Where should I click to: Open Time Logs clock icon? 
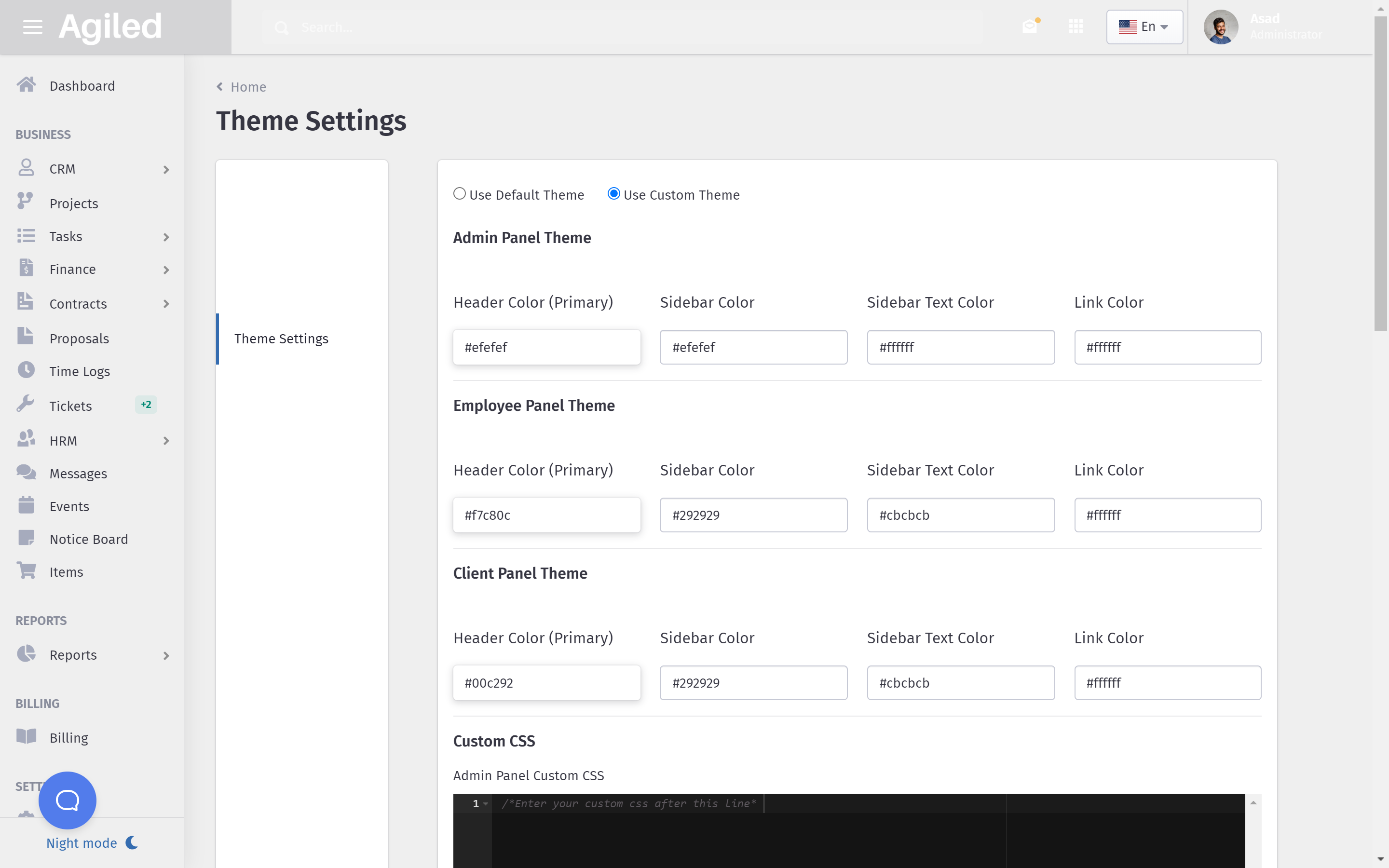(x=26, y=370)
